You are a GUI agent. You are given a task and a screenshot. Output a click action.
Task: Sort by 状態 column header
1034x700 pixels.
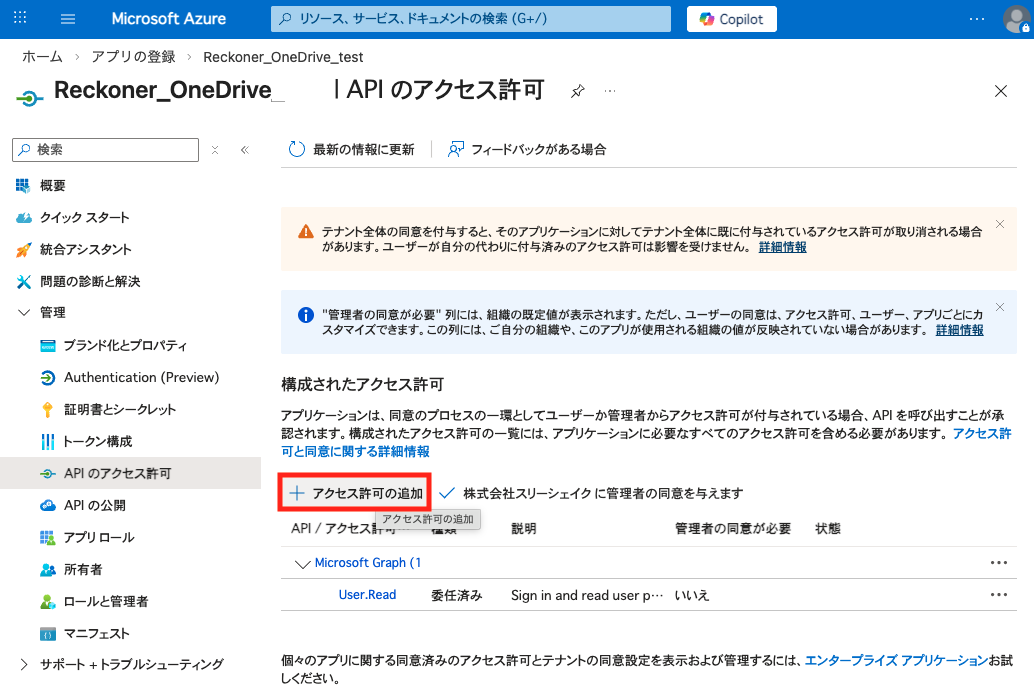tap(828, 529)
